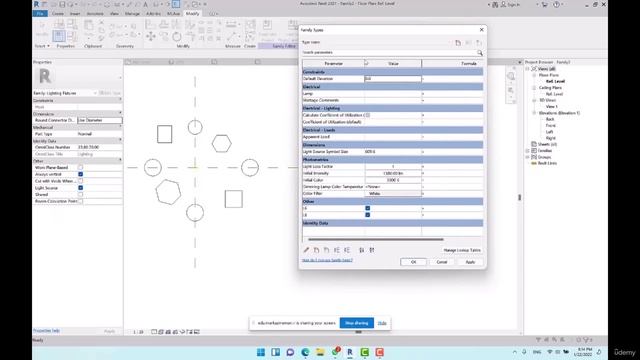Toggle the Light Source checkbox in Properties
640x360 pixels.
tap(80, 188)
